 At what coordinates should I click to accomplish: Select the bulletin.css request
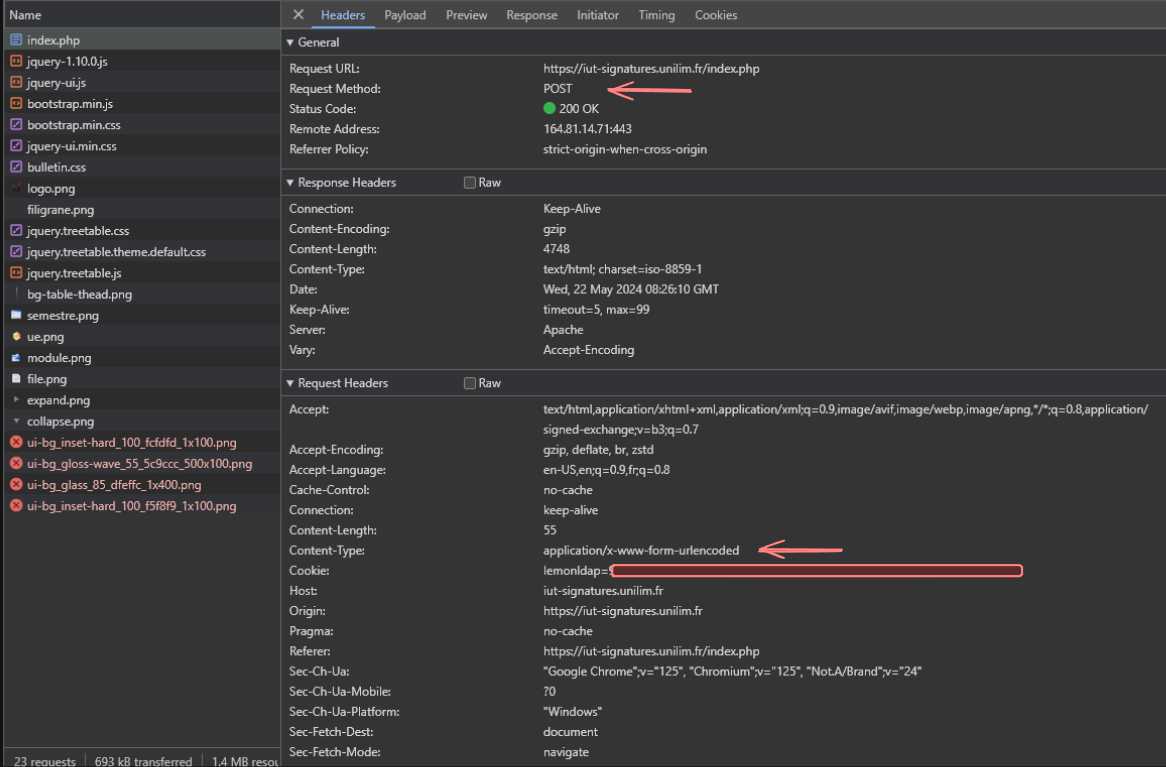pos(56,167)
